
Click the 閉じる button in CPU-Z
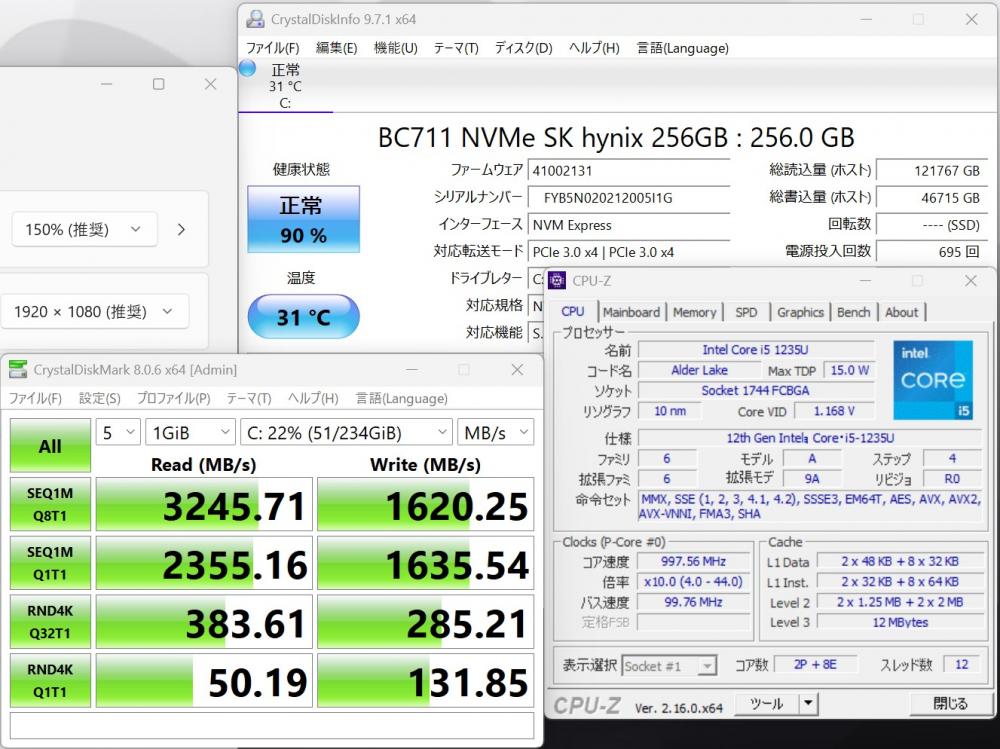click(949, 704)
